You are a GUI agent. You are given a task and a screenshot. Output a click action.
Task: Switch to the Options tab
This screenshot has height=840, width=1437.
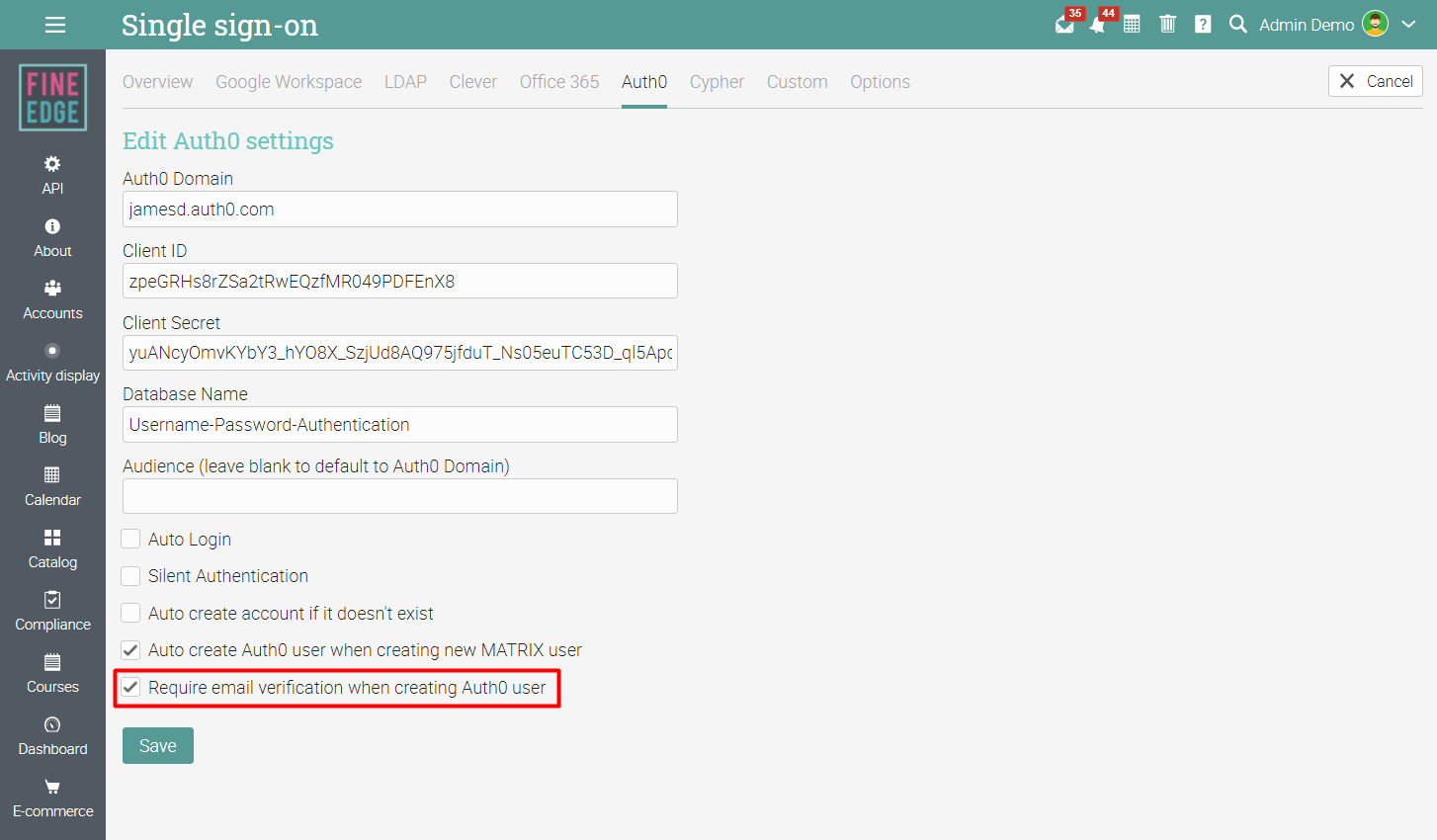(880, 82)
